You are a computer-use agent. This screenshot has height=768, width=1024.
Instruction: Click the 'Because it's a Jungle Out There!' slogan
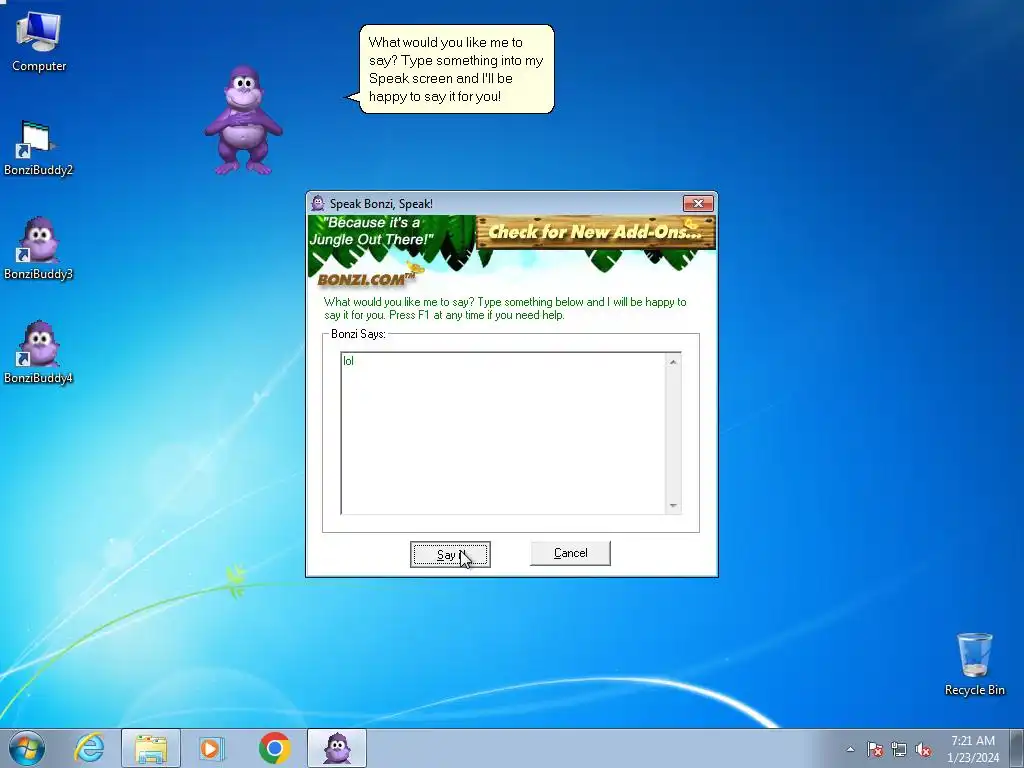pos(371,231)
